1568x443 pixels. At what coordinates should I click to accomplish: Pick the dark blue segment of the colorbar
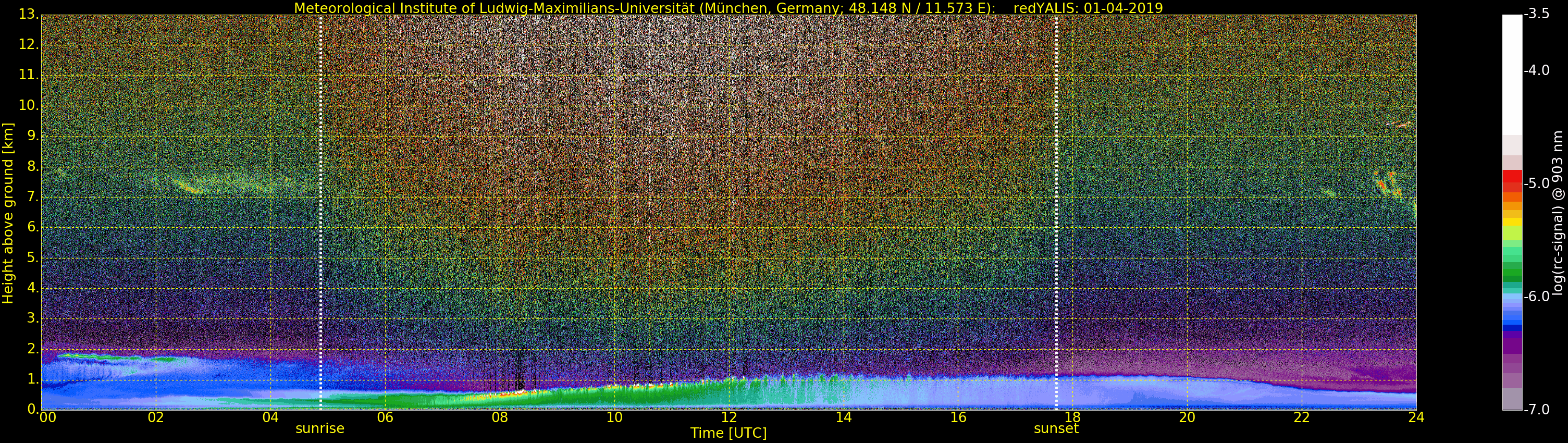(x=1512, y=327)
